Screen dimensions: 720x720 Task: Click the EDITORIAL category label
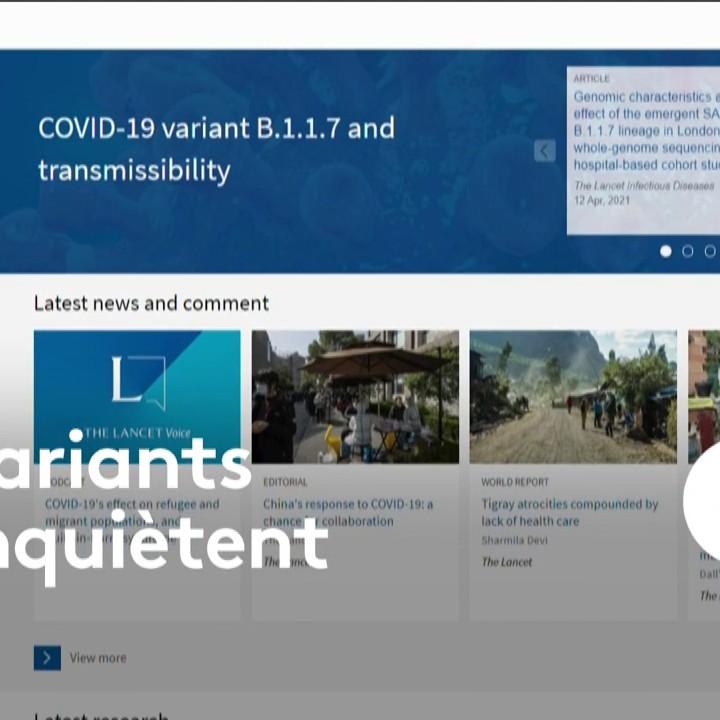pos(285,482)
